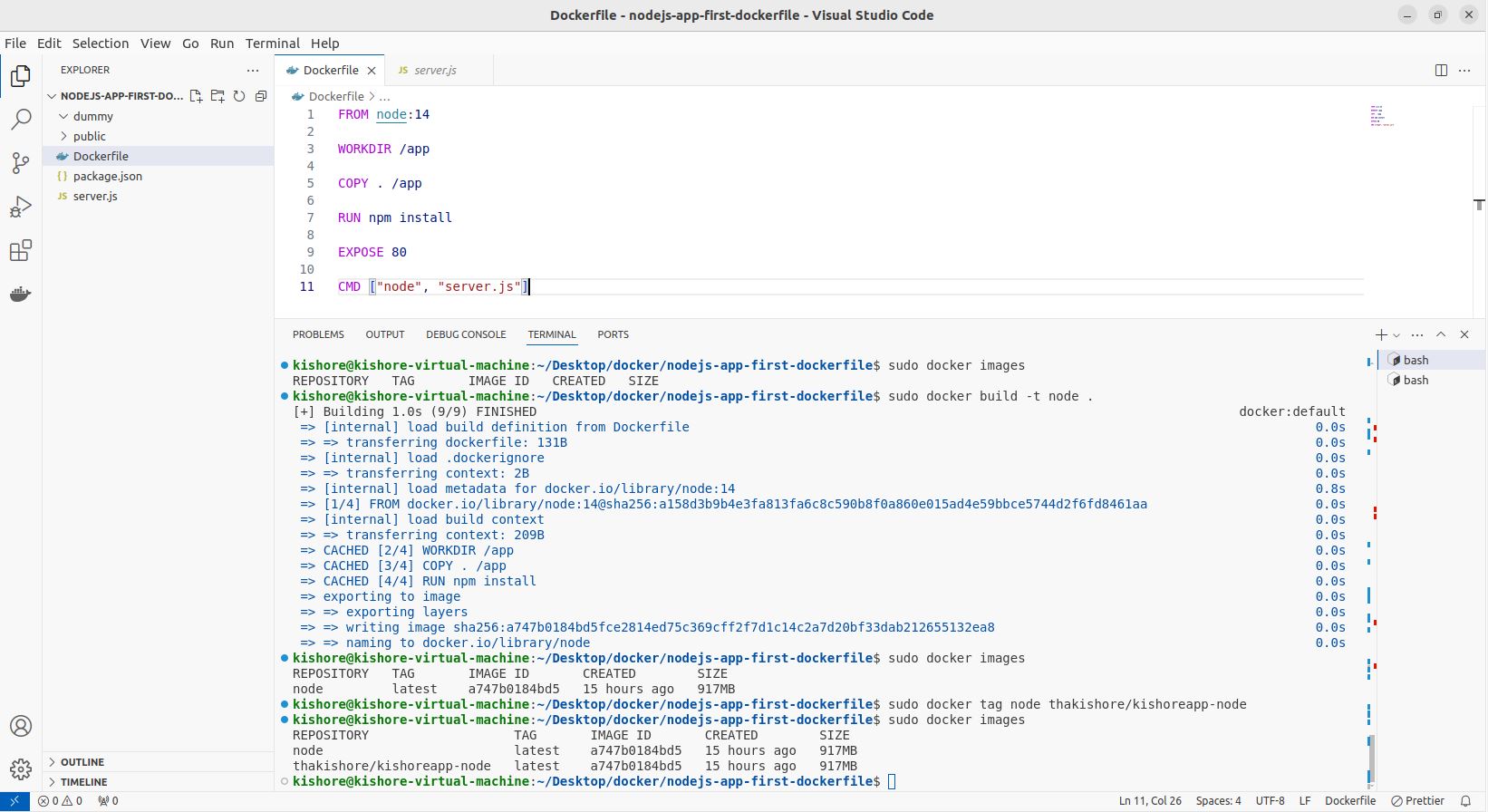Screen dimensions: 1488x812
Task: Open Source Control view
Action: coord(21,163)
